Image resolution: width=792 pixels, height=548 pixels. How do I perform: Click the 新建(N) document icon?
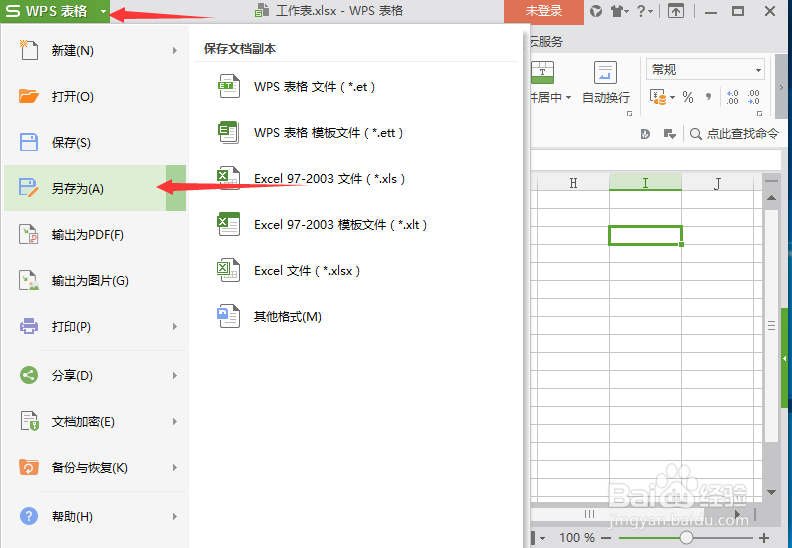coord(29,50)
